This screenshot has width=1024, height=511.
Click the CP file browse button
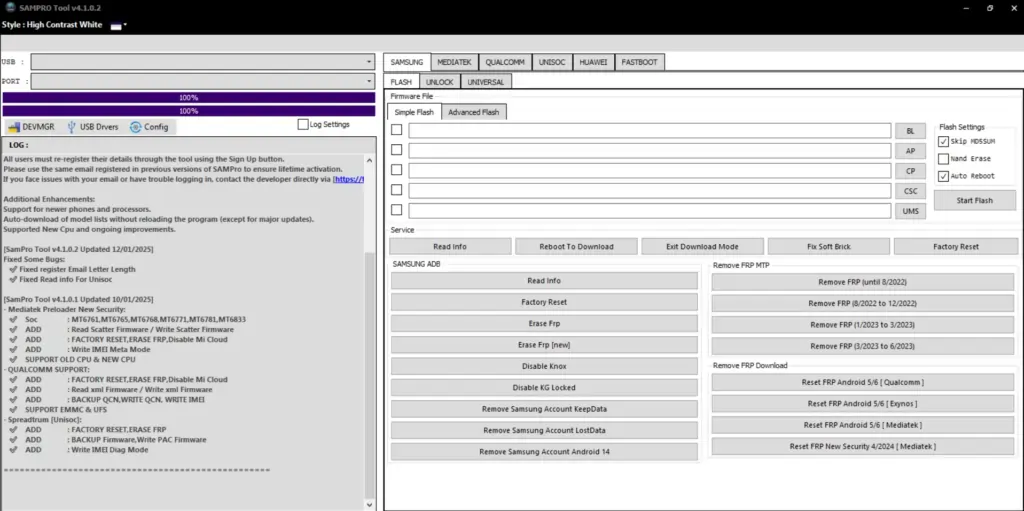(x=910, y=171)
